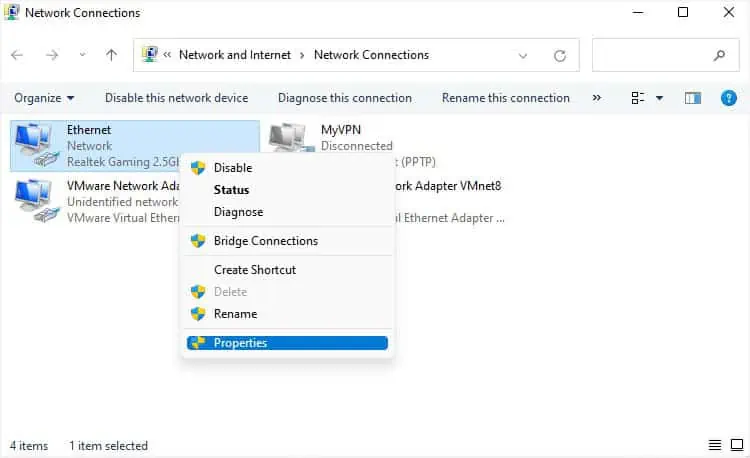Click Rename this connection
Screen dimensions: 750x458
click(x=506, y=98)
